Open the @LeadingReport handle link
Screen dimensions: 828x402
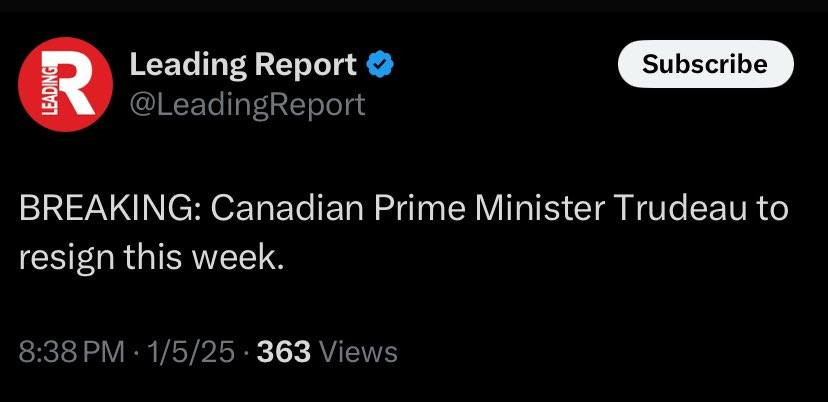(x=247, y=103)
